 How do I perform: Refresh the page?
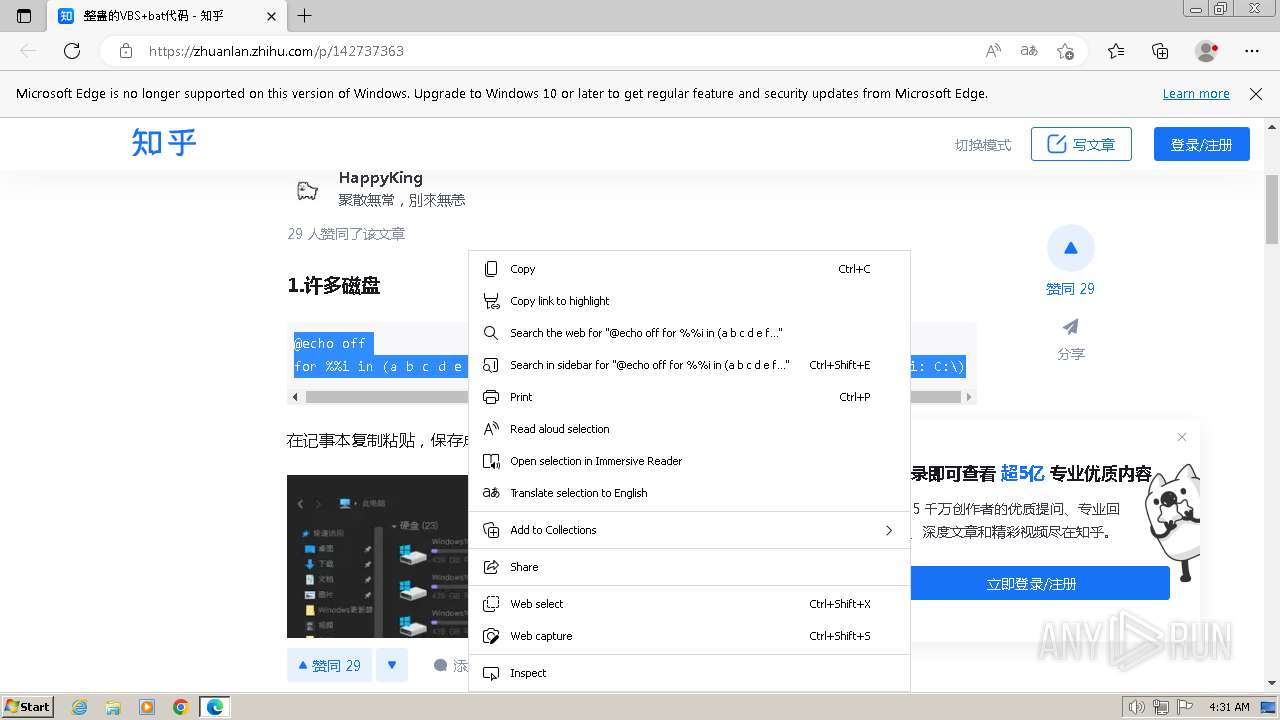coord(72,51)
